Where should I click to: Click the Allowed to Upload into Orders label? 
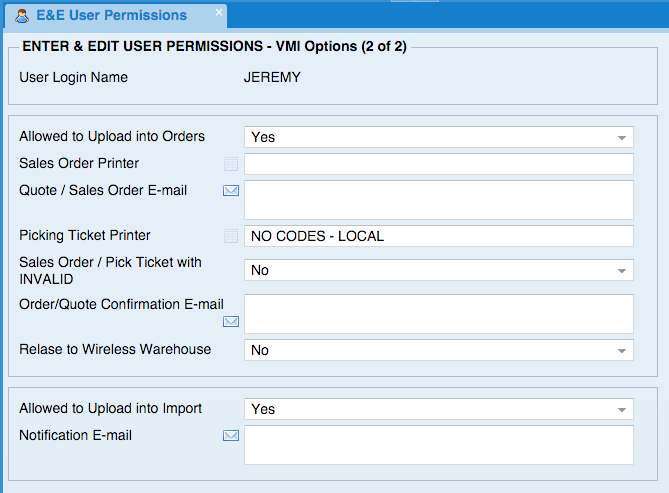(x=112, y=136)
